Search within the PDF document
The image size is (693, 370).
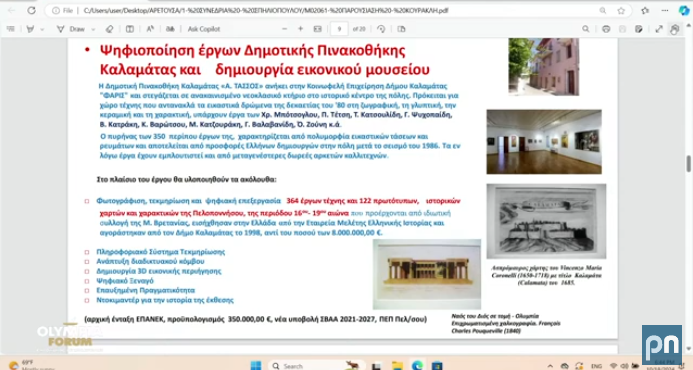[x=586, y=29]
